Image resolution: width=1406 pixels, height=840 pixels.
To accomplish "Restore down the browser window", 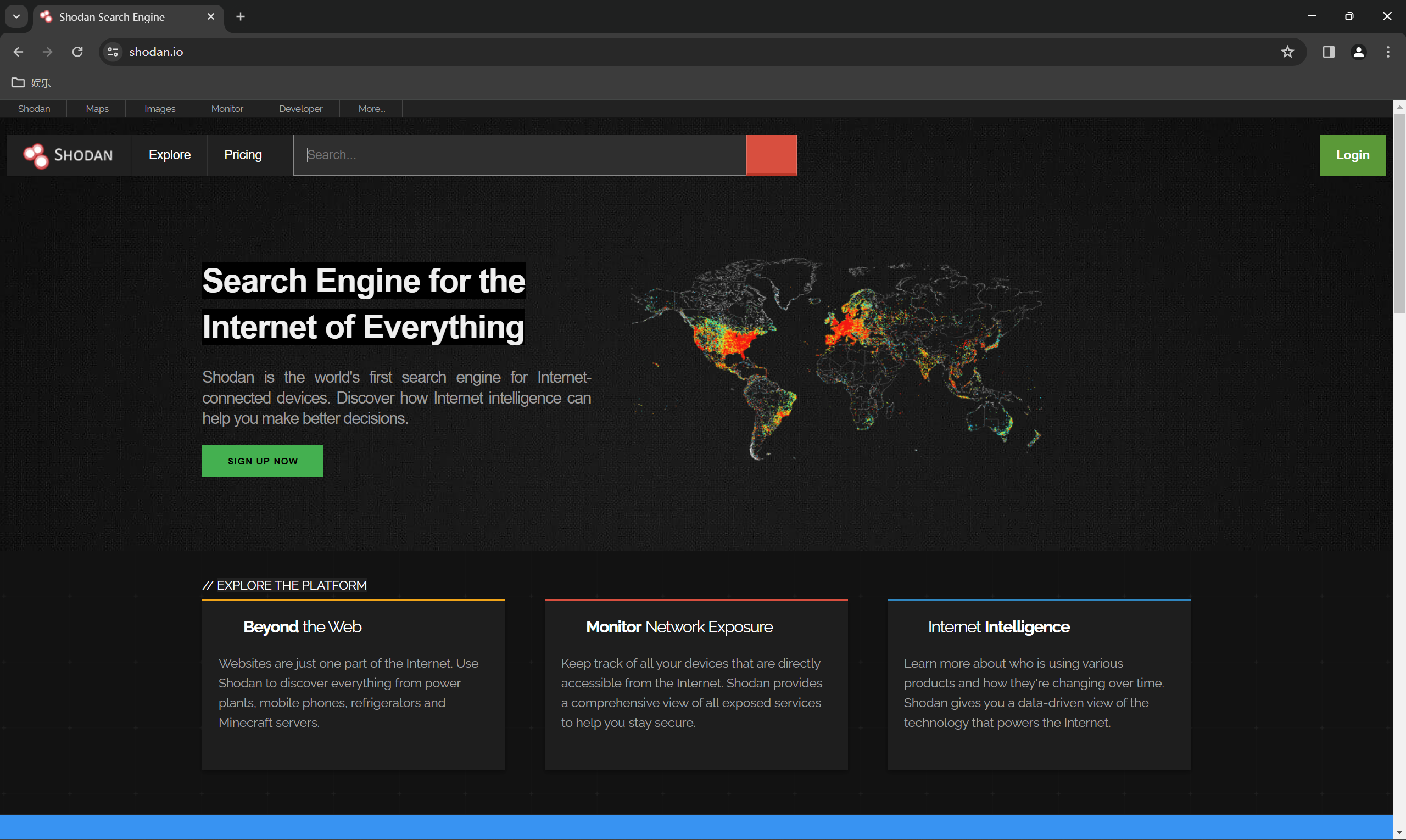I will tap(1349, 16).
